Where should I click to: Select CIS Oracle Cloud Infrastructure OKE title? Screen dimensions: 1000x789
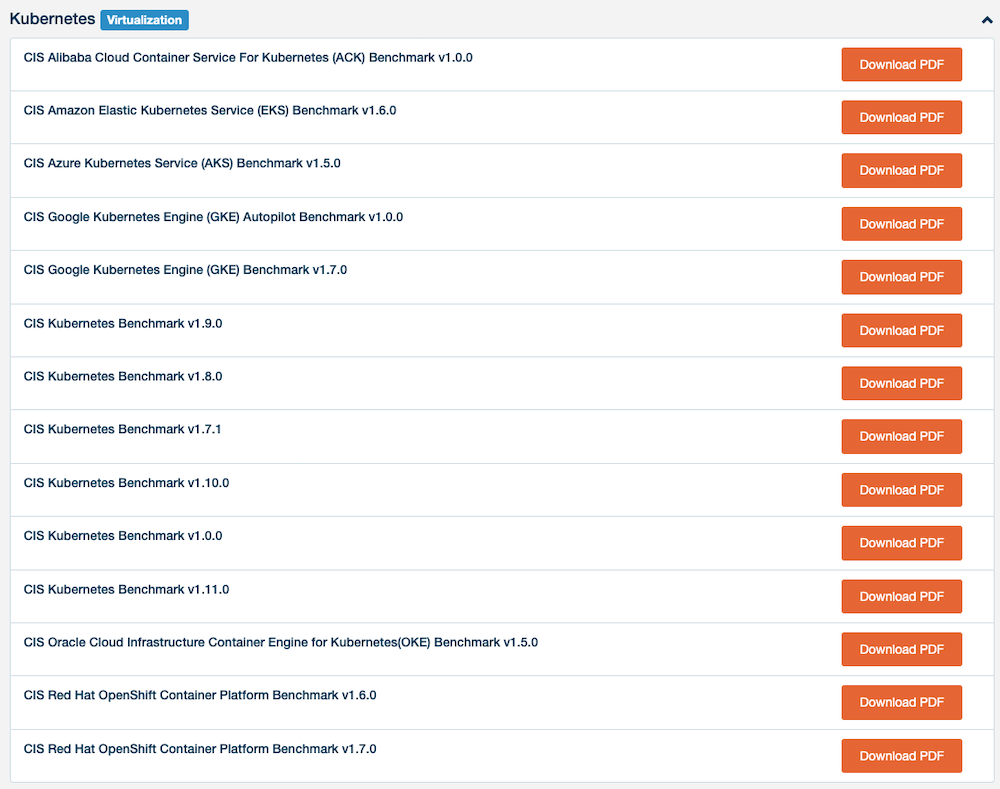click(281, 642)
